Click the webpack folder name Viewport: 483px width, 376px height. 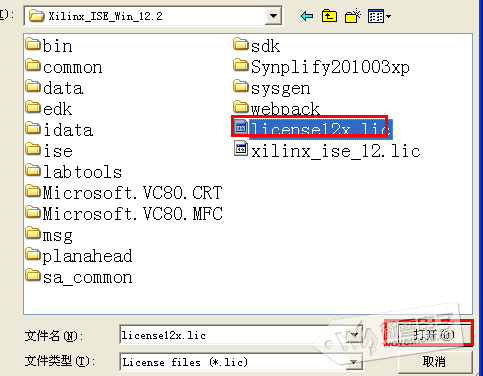point(285,109)
